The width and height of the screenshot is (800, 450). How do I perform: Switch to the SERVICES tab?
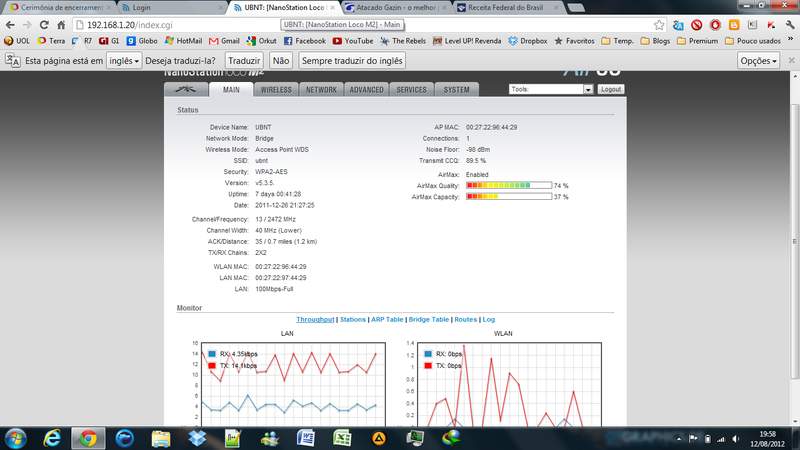pos(411,89)
